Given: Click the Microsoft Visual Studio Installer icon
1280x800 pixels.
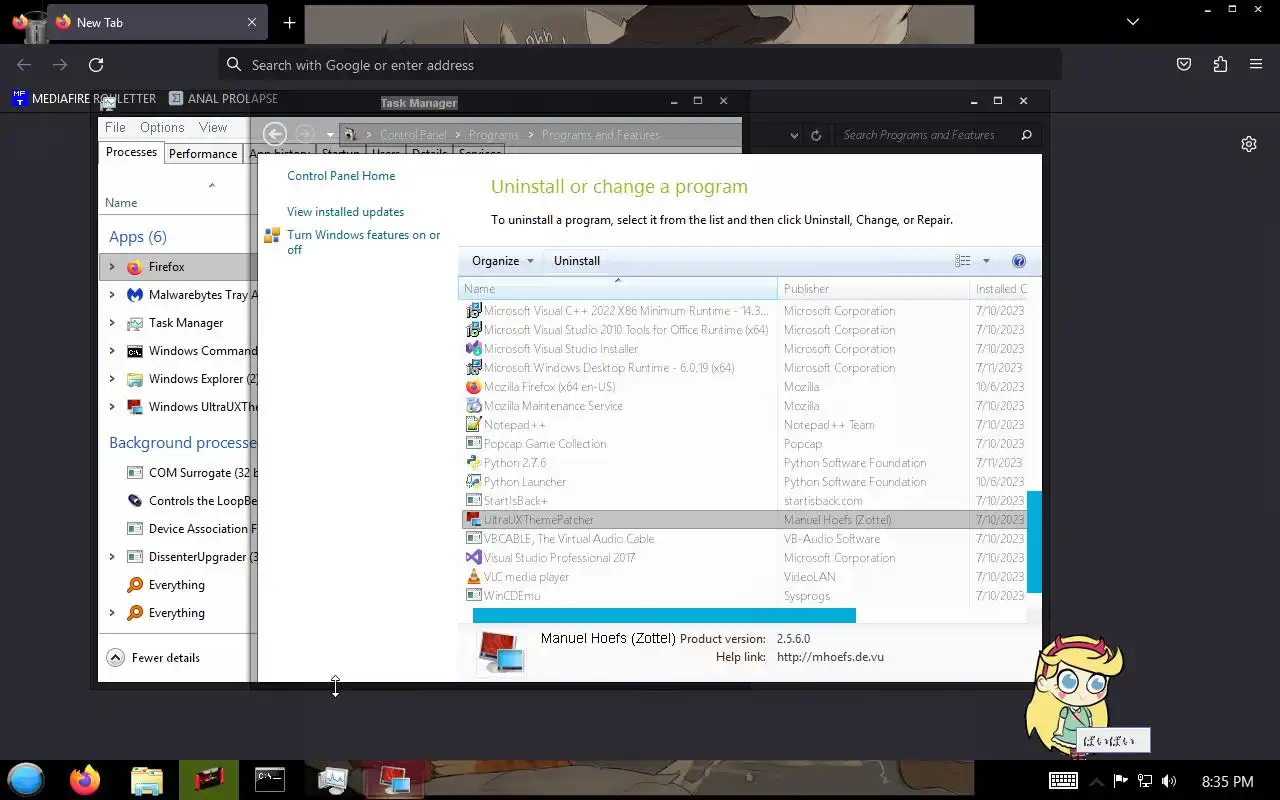Looking at the screenshot, I should pos(474,349).
